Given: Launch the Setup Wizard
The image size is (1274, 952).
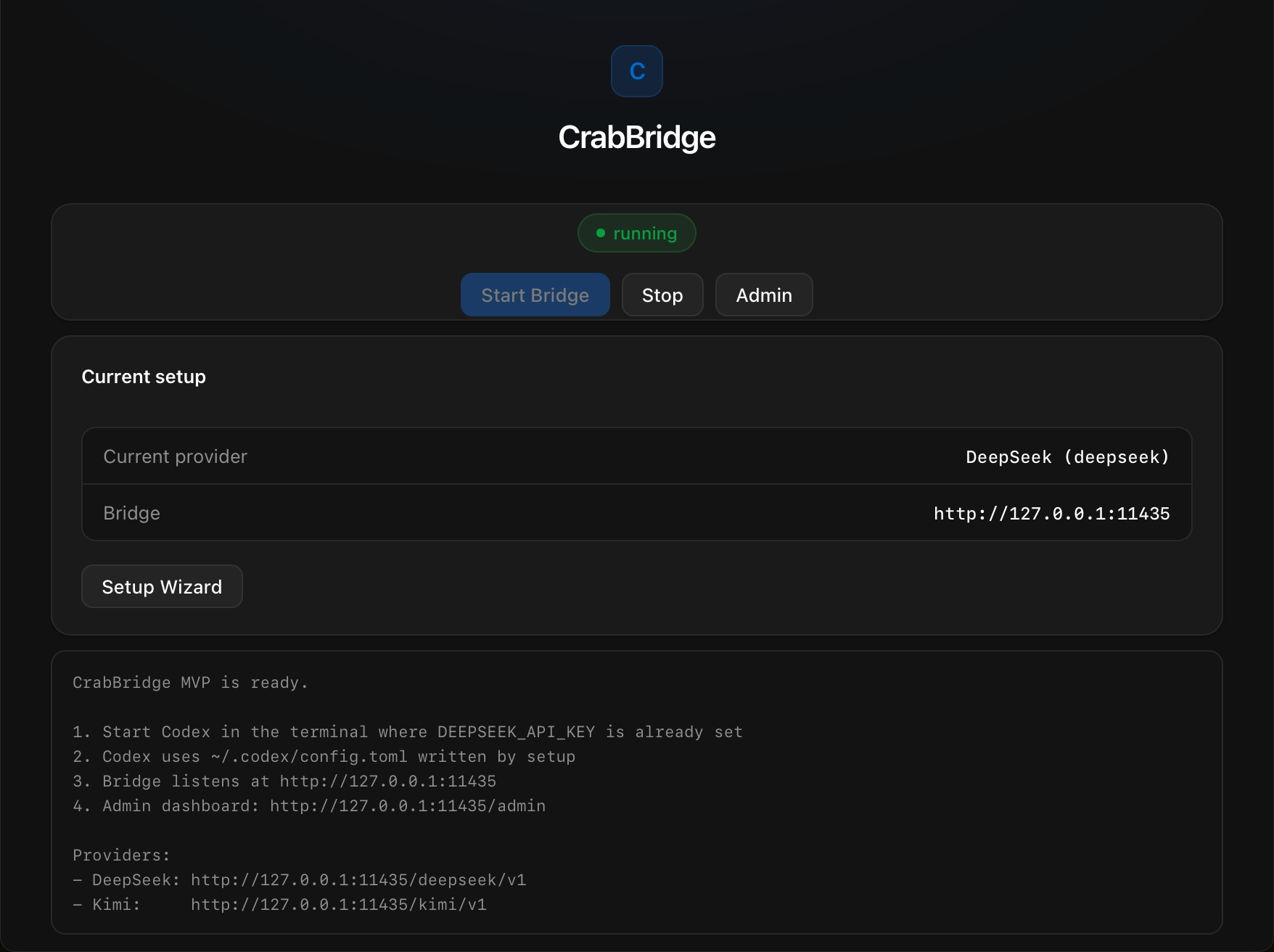Looking at the screenshot, I should click(162, 586).
